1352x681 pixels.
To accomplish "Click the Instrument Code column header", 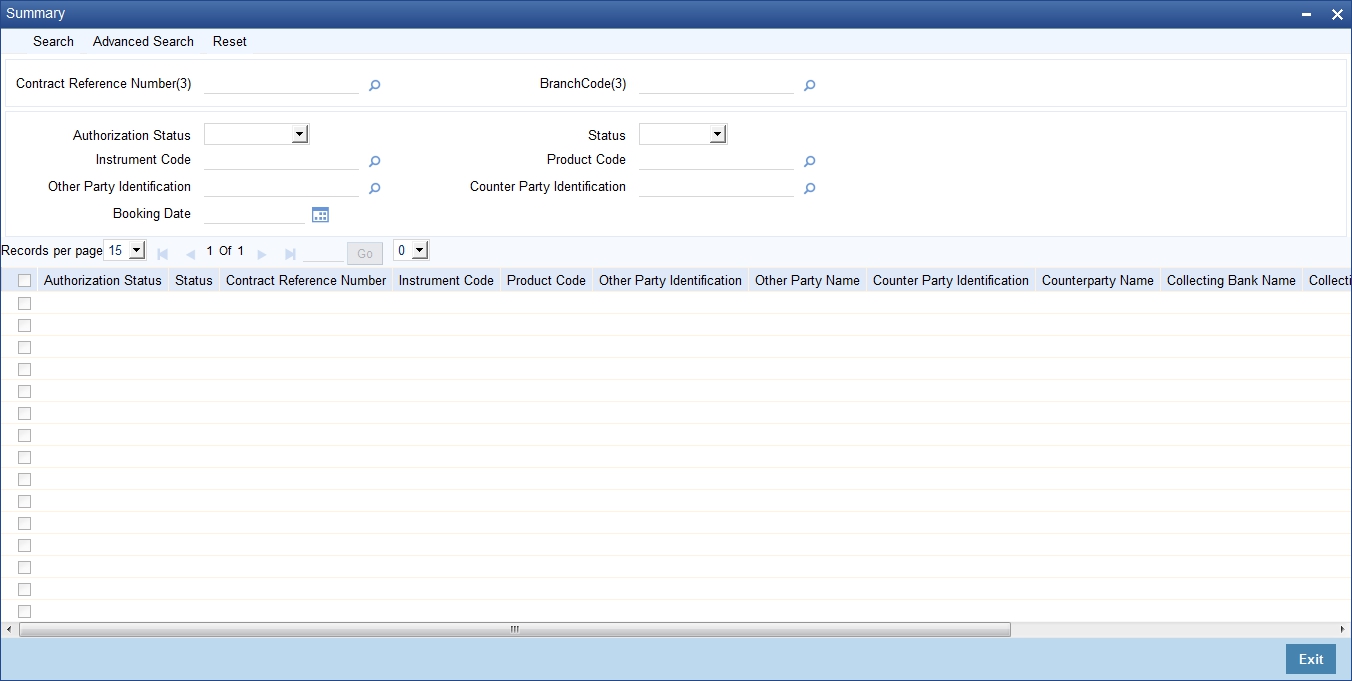I will (x=446, y=280).
